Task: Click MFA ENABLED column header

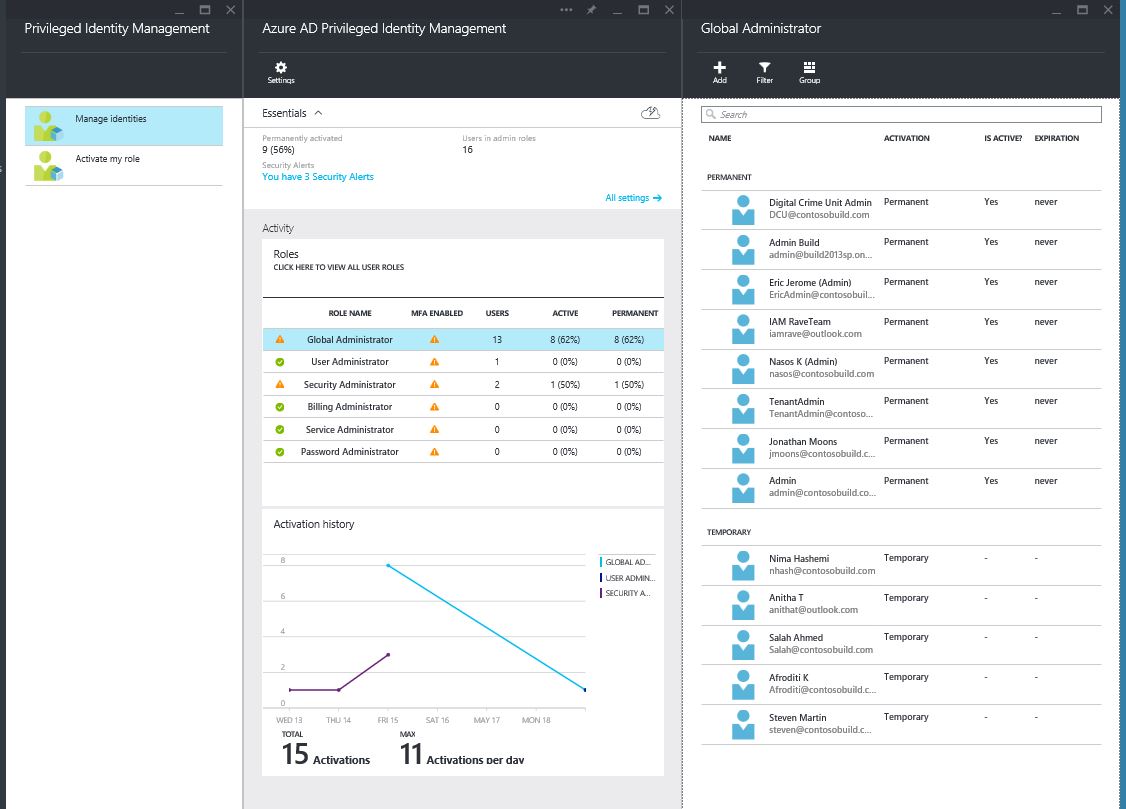Action: click(437, 314)
